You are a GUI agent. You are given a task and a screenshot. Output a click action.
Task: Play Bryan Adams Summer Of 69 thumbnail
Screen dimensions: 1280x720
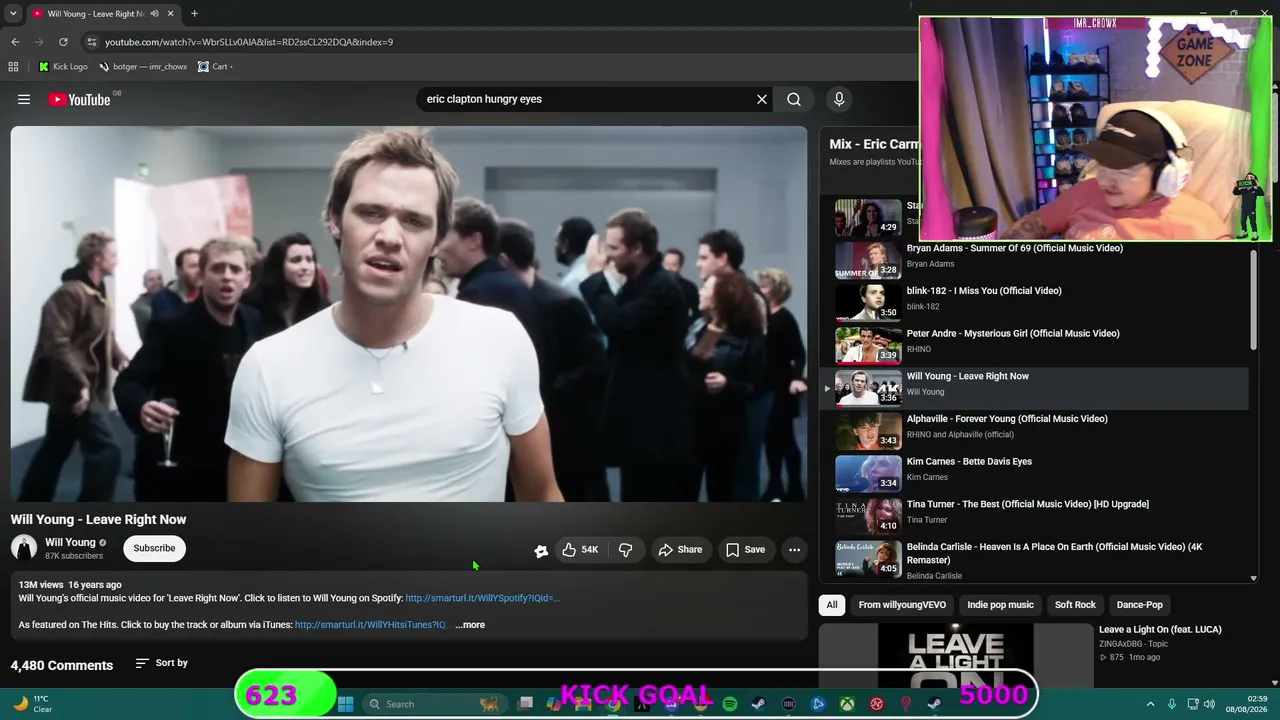point(868,260)
